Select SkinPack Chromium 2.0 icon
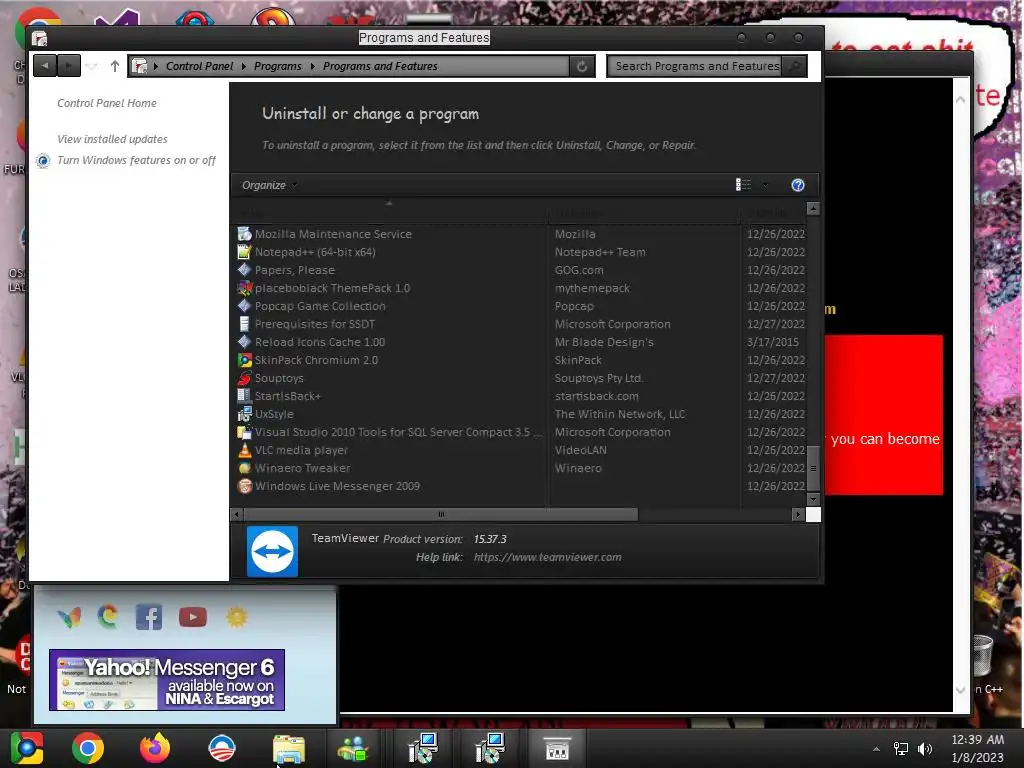Viewport: 1024px width, 768px height. coord(244,360)
